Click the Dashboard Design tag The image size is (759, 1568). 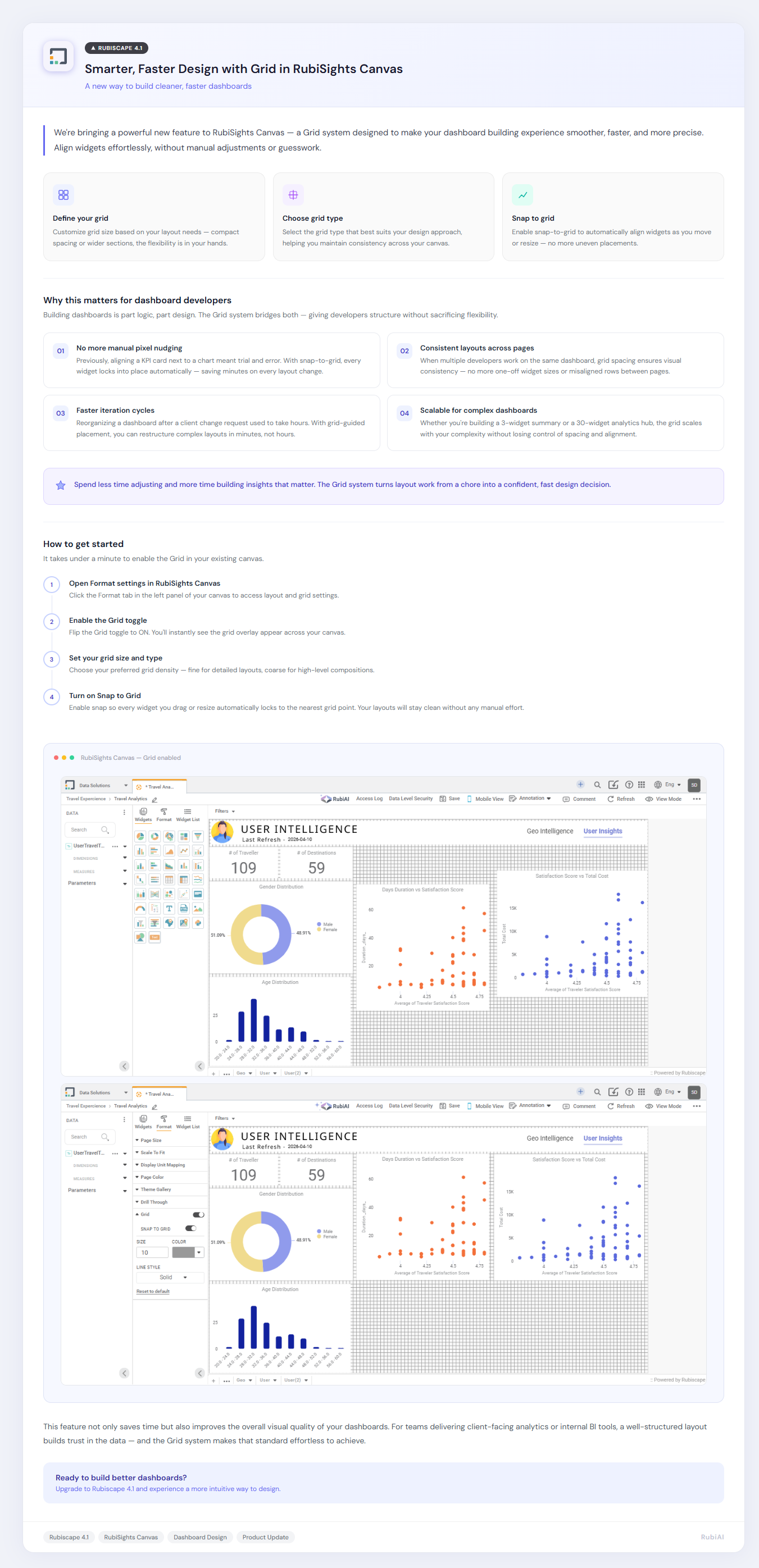coord(200,1537)
